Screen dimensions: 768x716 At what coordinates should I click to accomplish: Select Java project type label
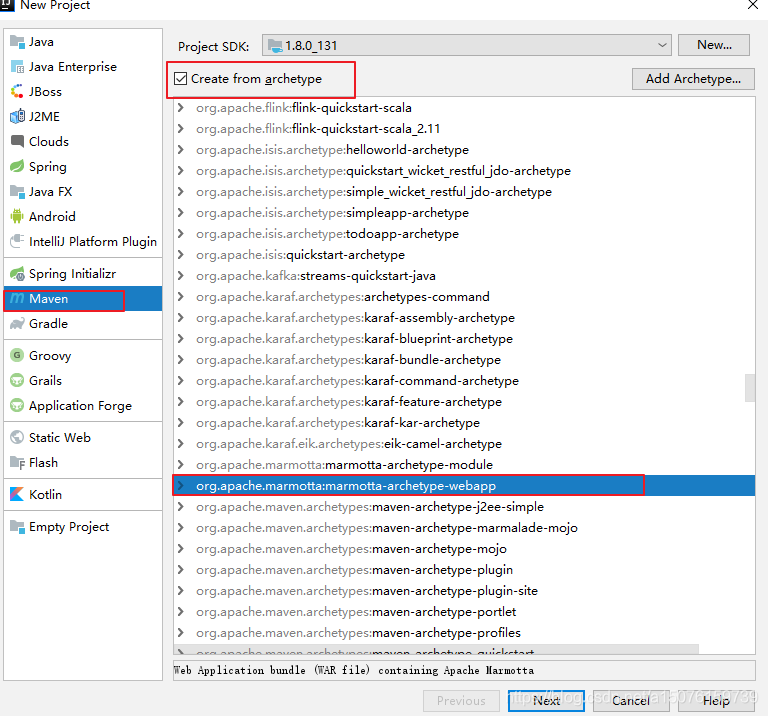click(x=41, y=42)
